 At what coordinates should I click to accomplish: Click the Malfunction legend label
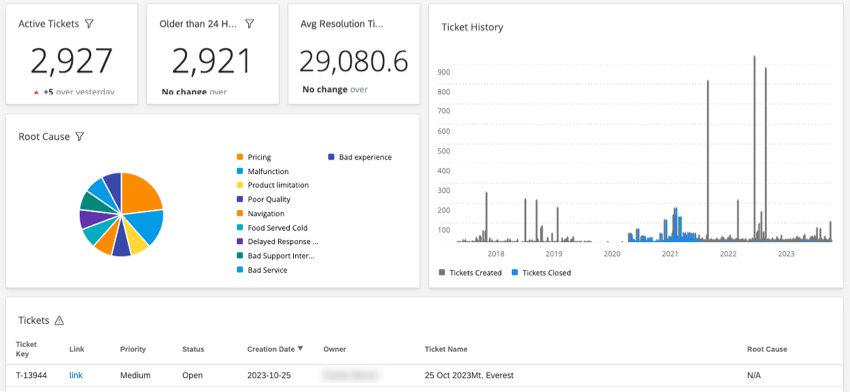268,171
